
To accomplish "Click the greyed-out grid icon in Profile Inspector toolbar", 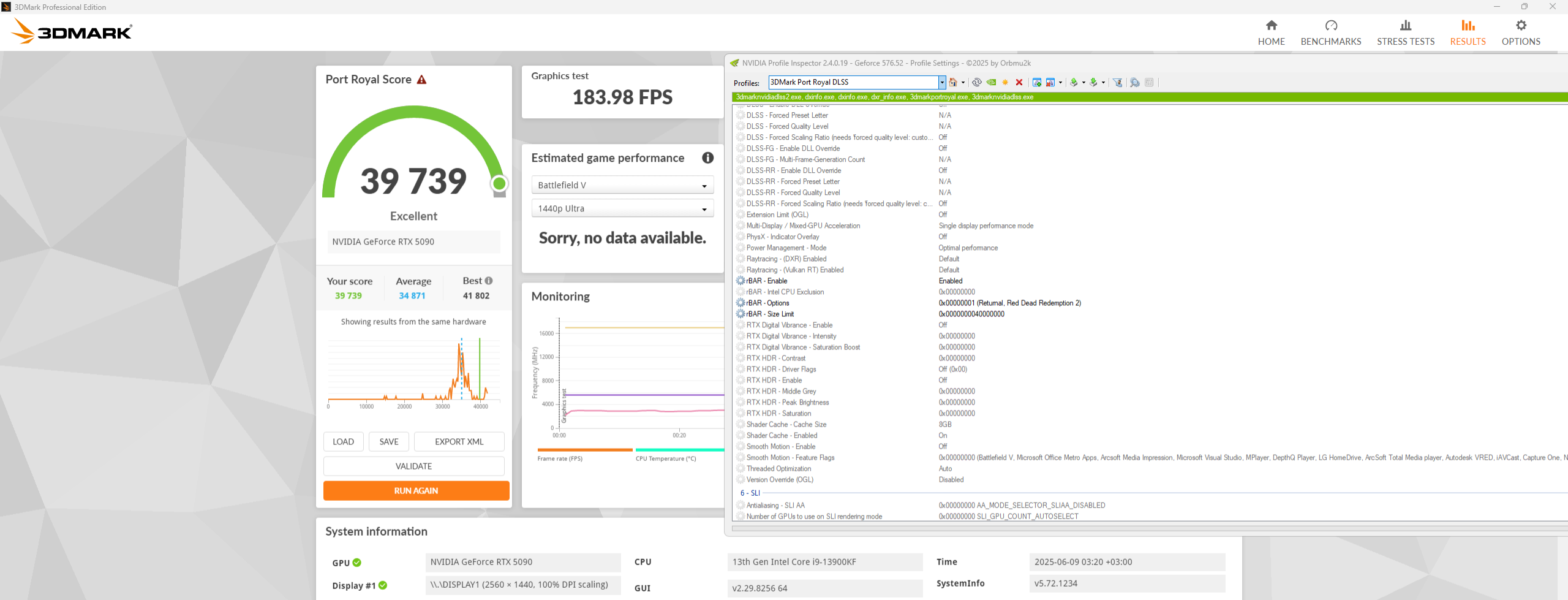I will pyautogui.click(x=1149, y=83).
